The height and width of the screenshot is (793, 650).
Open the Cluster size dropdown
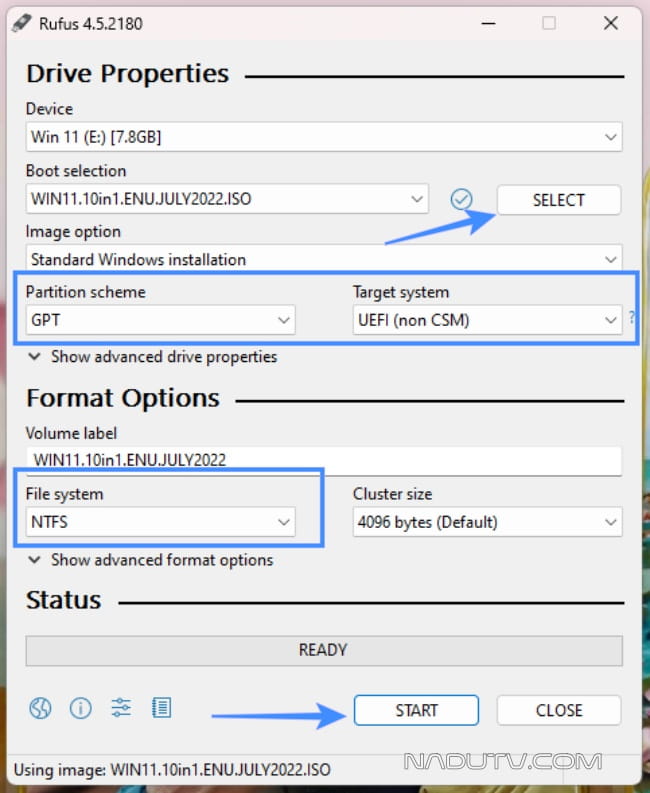pos(487,521)
